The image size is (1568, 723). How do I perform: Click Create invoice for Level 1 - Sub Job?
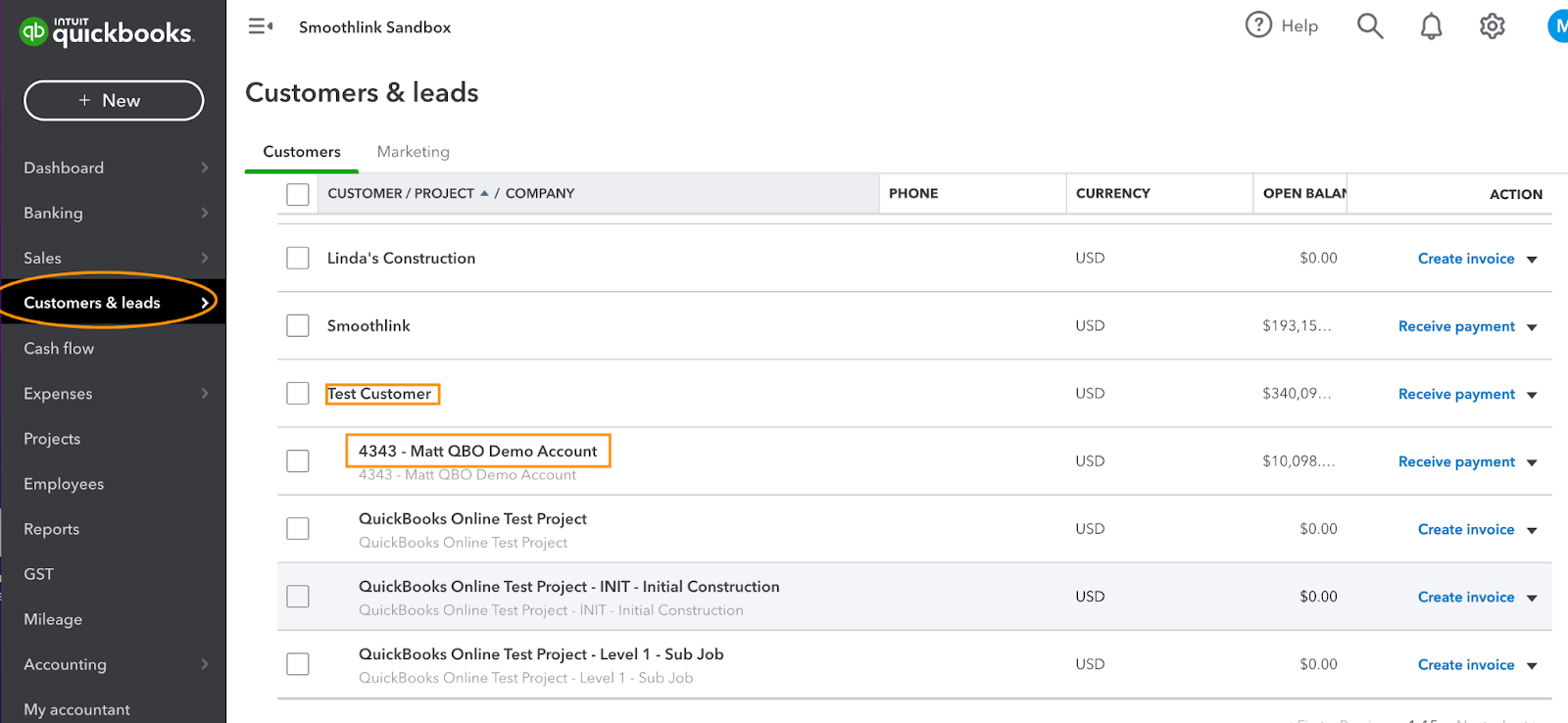coord(1466,664)
